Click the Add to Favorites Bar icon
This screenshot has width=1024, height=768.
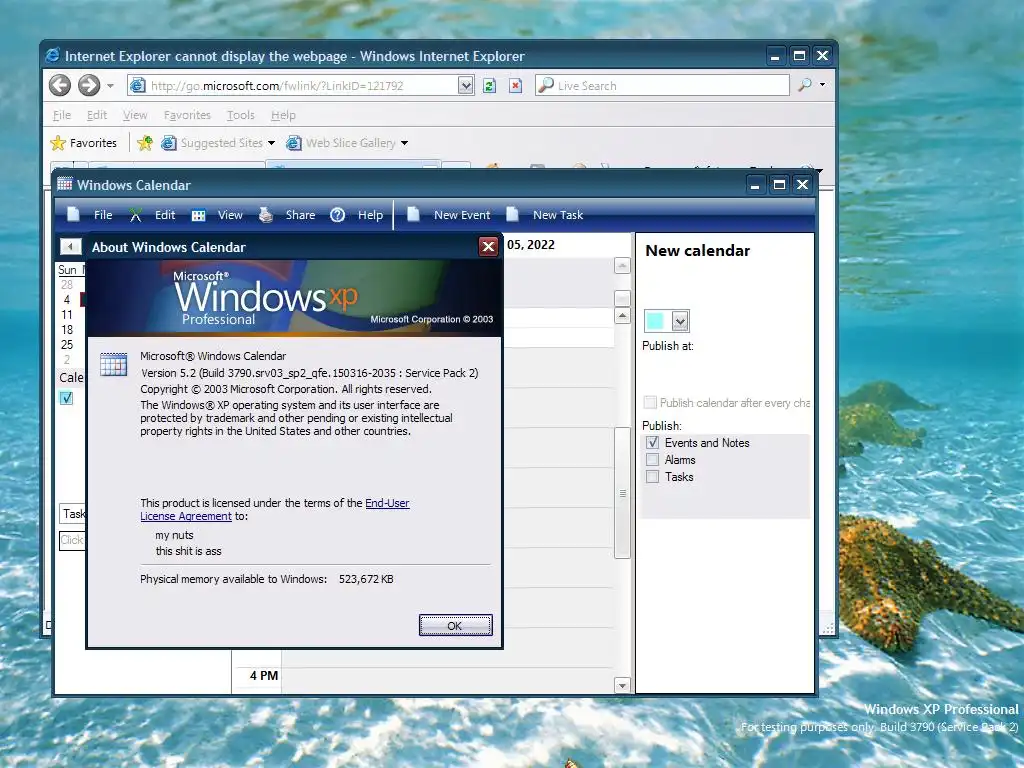[145, 143]
